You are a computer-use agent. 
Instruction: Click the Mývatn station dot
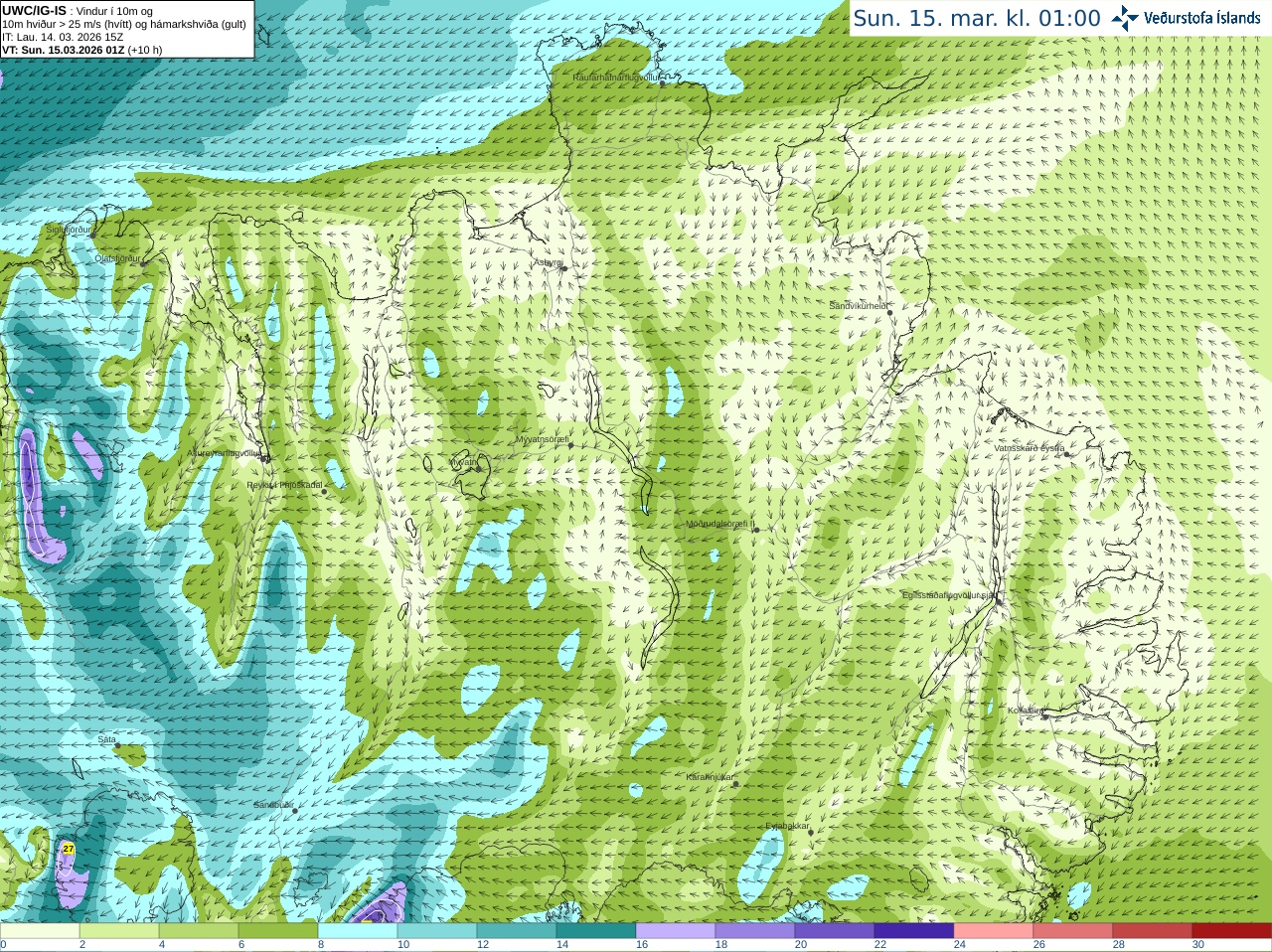click(x=478, y=468)
